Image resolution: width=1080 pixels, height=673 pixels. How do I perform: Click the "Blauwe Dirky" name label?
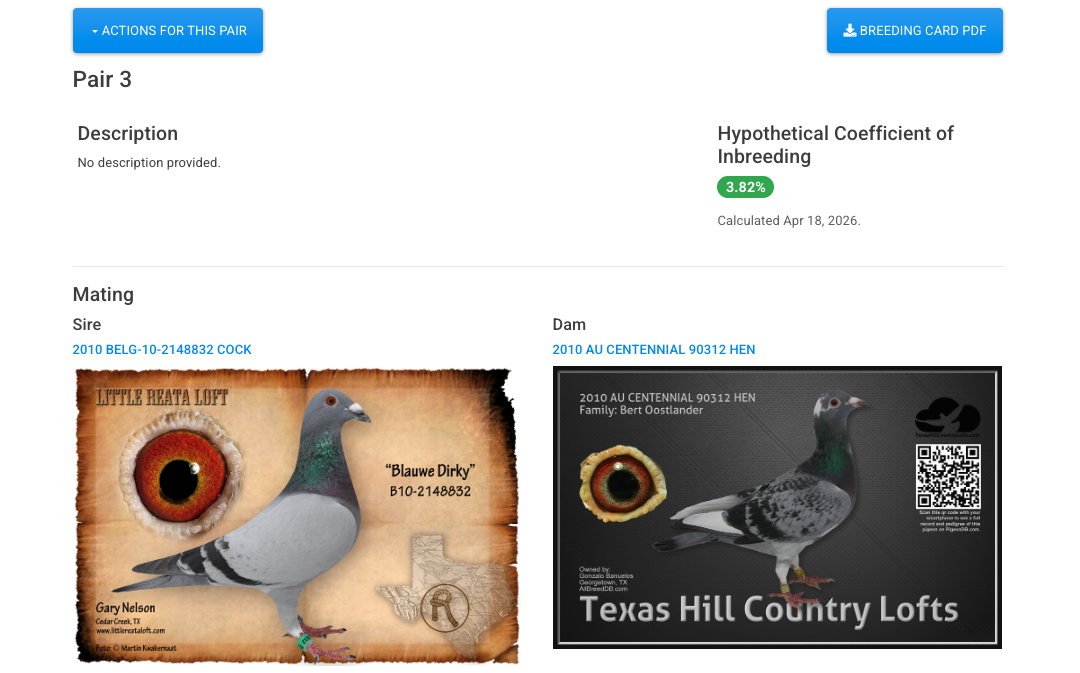(x=429, y=471)
